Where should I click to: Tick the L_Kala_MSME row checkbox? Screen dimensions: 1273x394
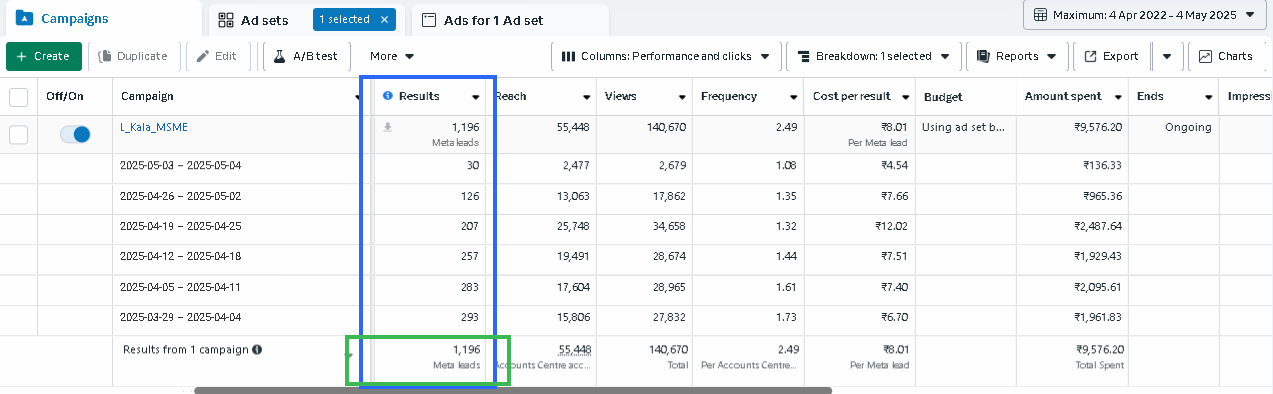pos(18,134)
